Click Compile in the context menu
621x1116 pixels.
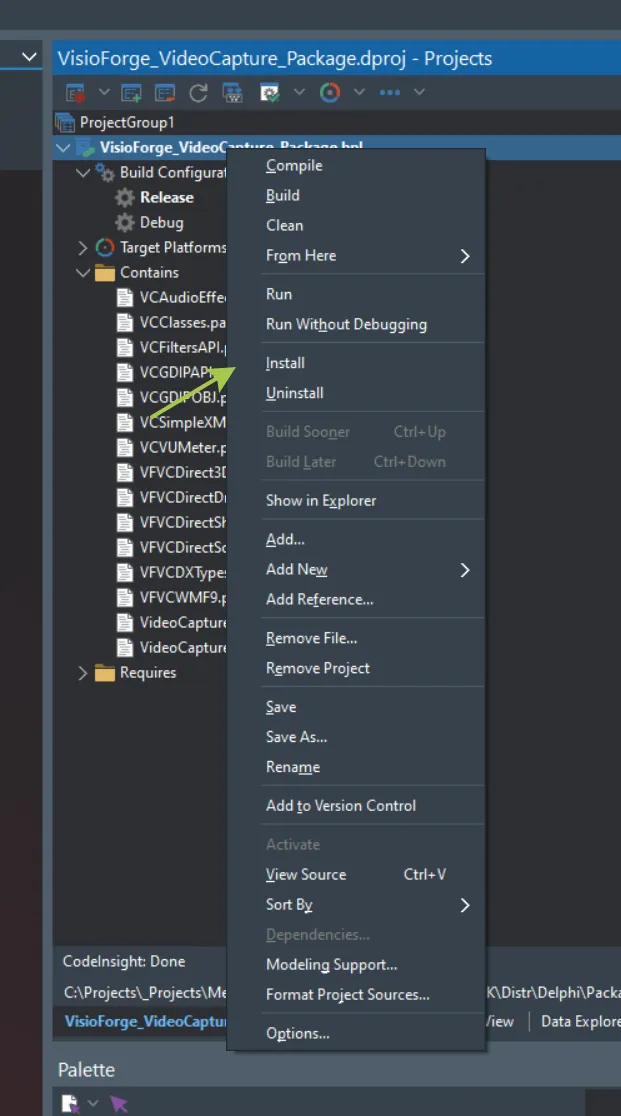pyautogui.click(x=294, y=166)
